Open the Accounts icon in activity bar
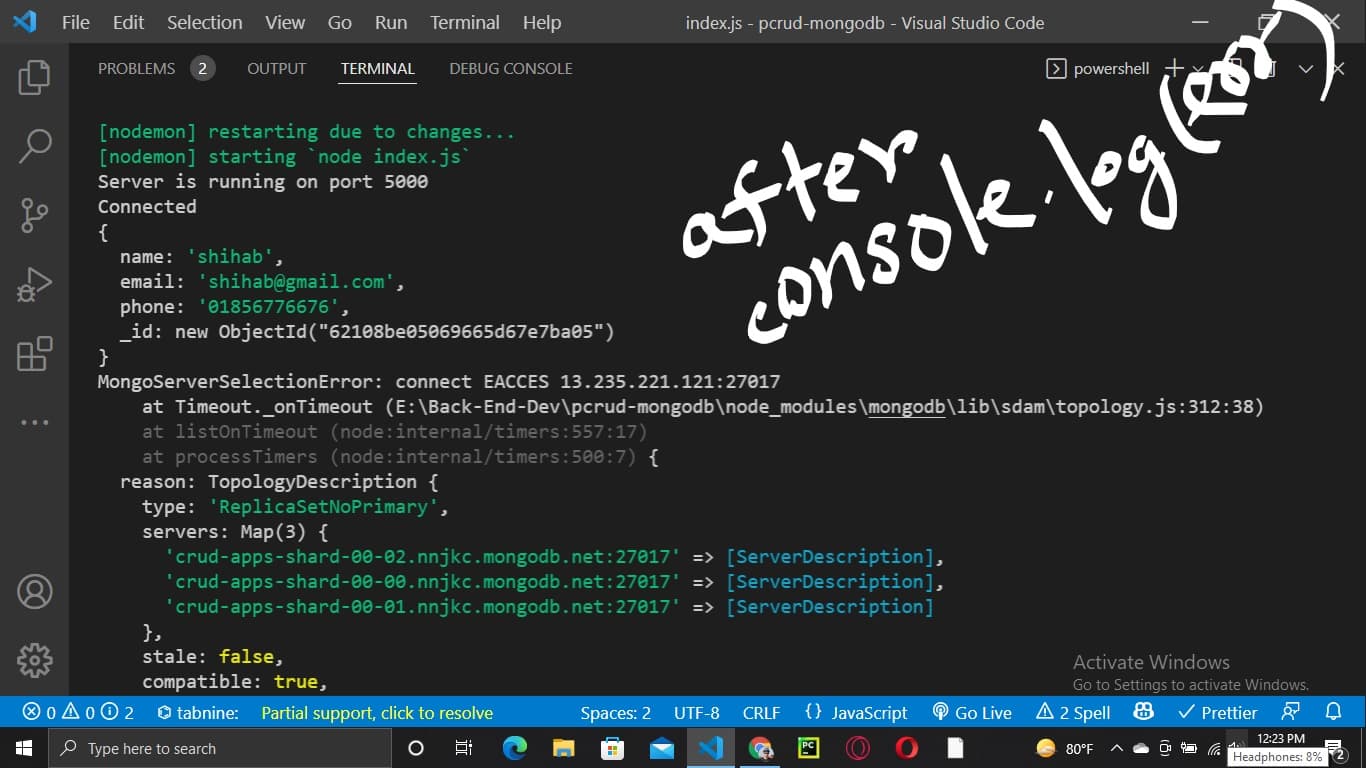Viewport: 1366px width, 768px height. (34, 591)
